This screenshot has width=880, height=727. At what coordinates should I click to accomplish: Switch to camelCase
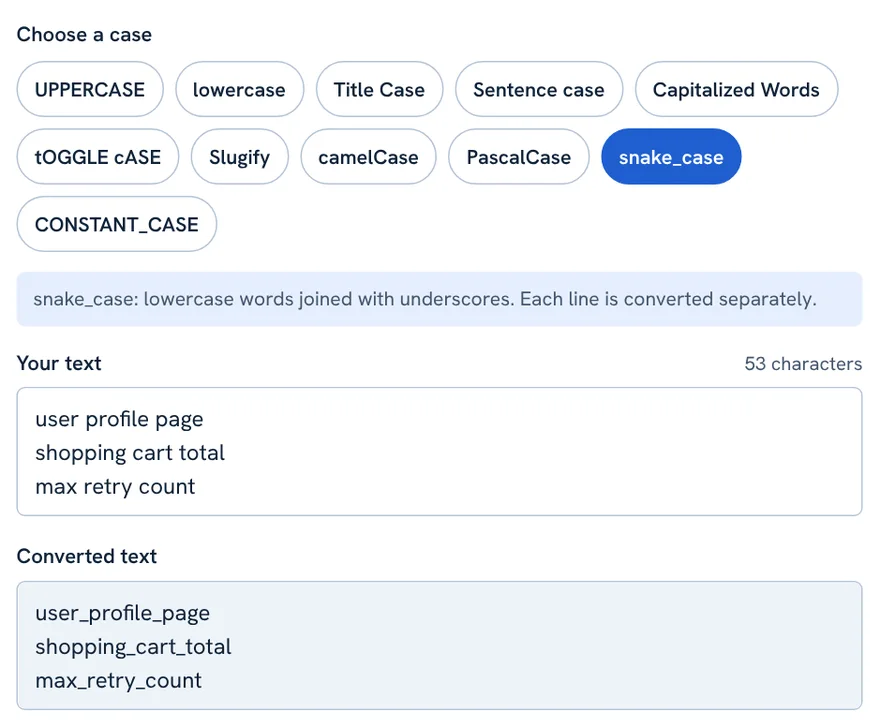pos(368,157)
